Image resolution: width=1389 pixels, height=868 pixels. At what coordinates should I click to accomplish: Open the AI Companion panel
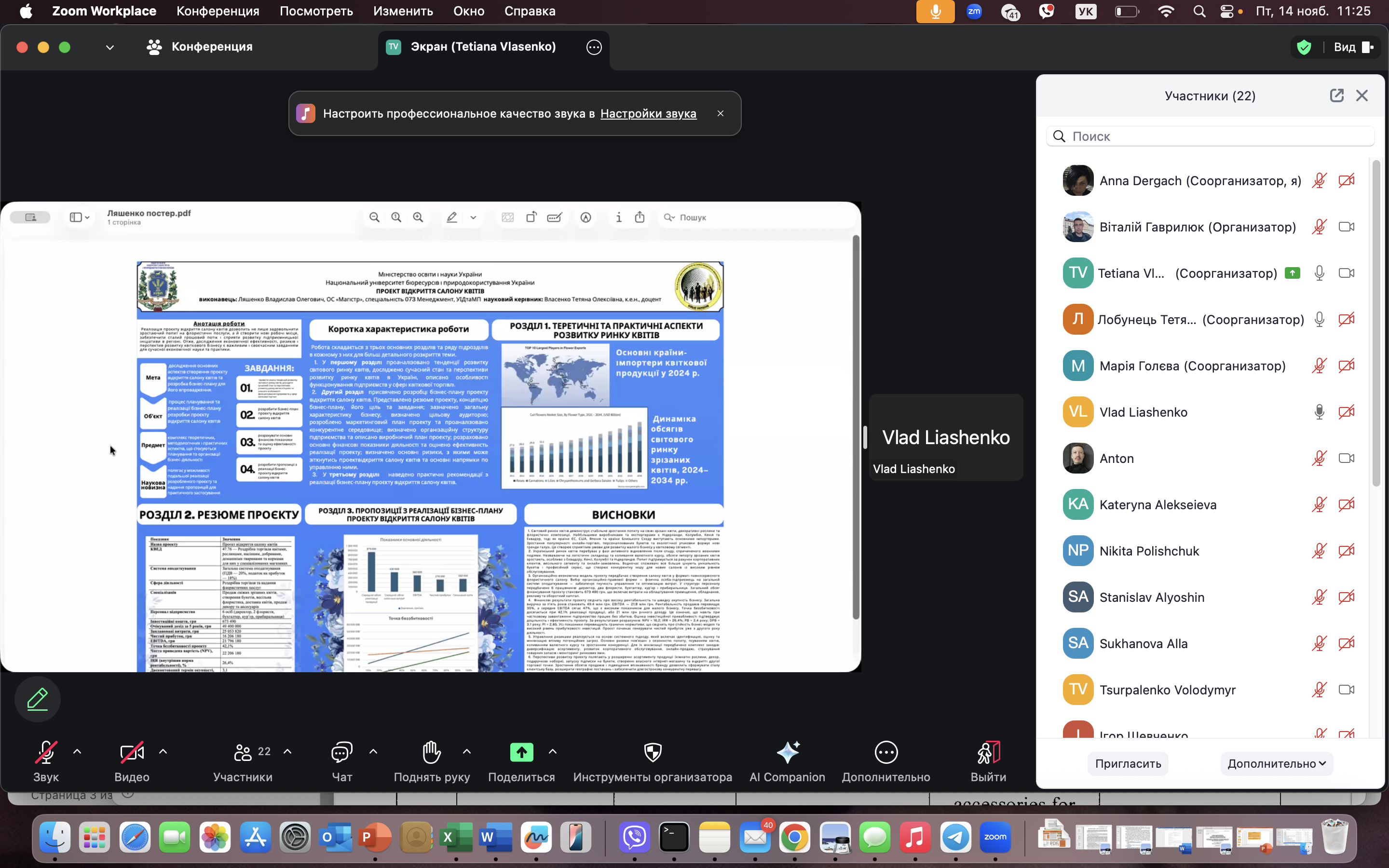click(787, 753)
